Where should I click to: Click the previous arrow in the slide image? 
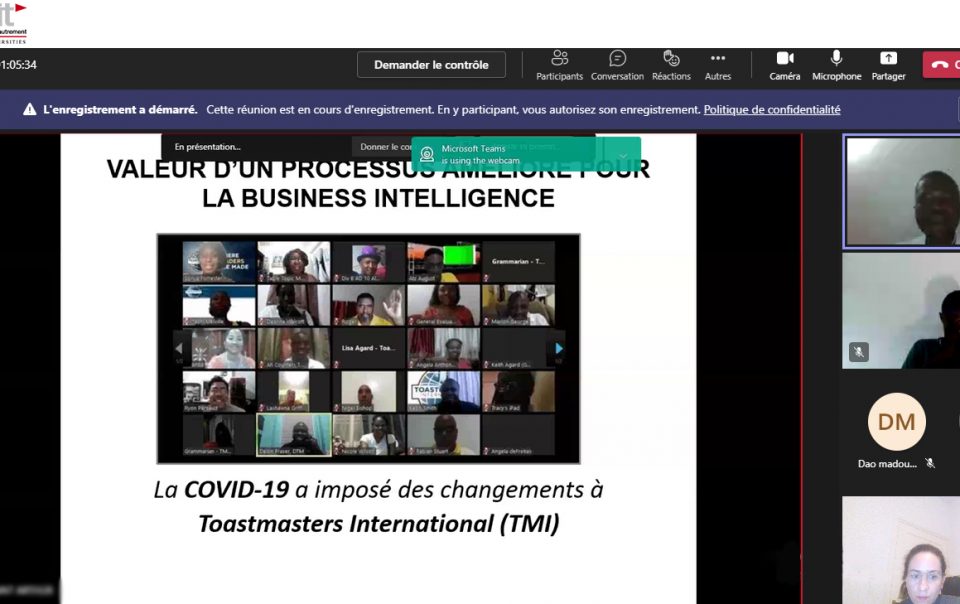pyautogui.click(x=179, y=348)
